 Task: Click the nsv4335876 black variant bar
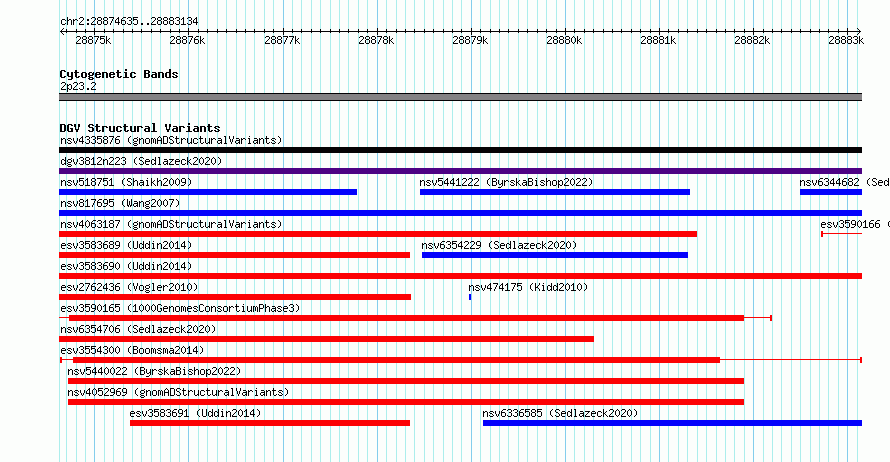[460, 150]
